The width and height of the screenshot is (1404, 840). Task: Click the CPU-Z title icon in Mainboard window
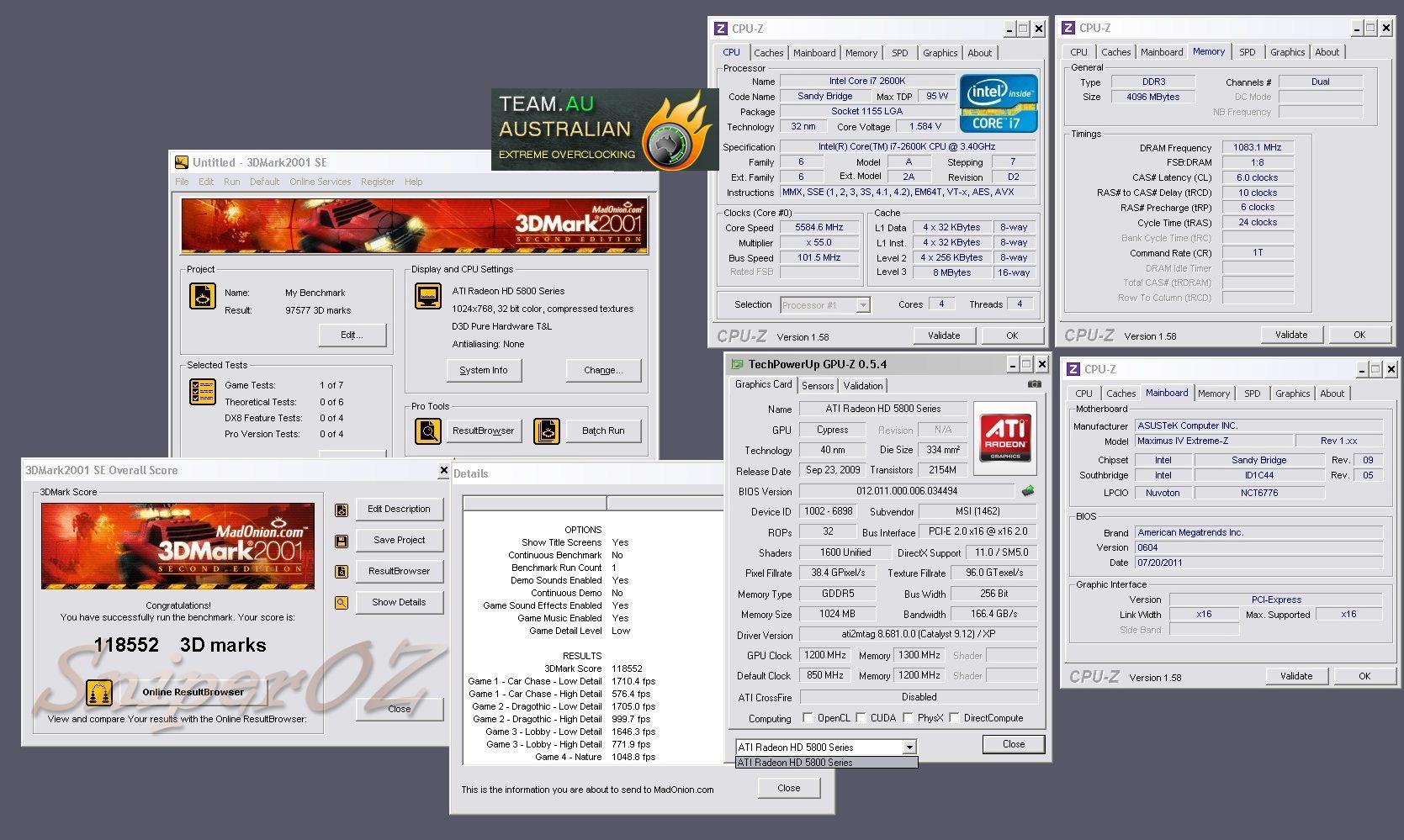click(x=1073, y=369)
